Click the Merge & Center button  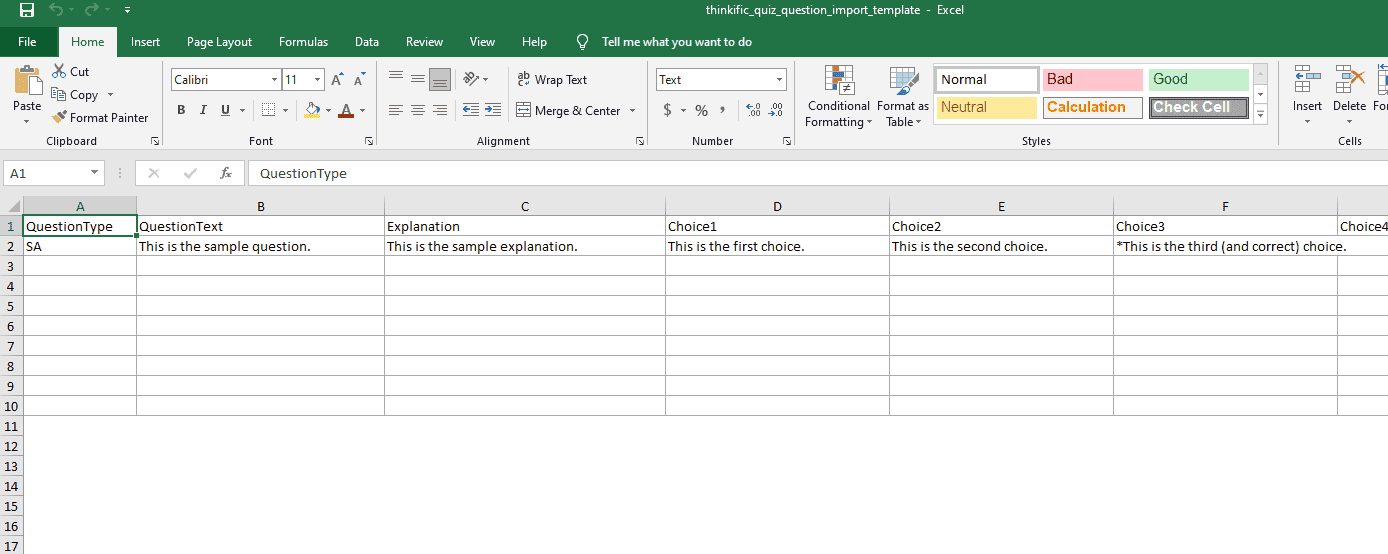[x=569, y=110]
